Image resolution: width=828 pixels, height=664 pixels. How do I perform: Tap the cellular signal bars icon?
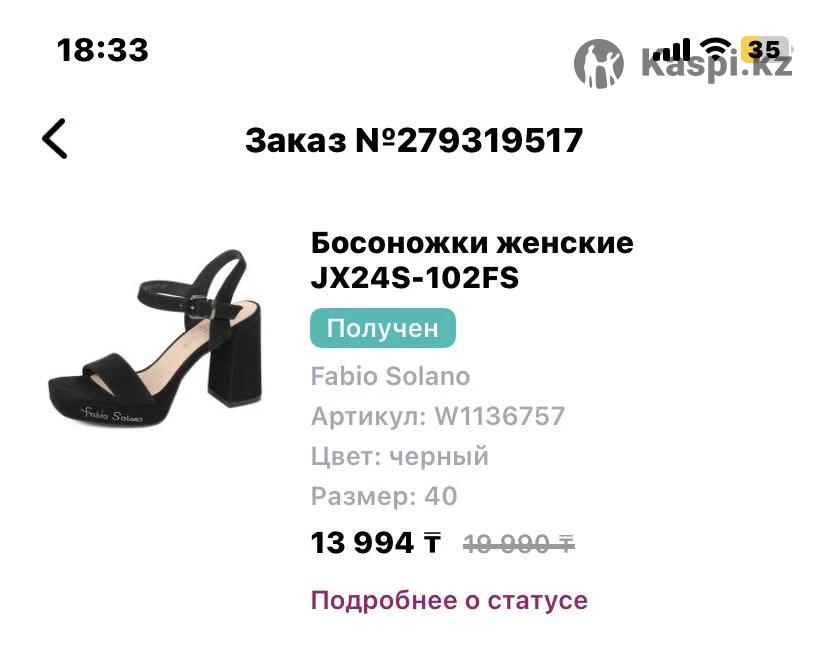(x=672, y=50)
